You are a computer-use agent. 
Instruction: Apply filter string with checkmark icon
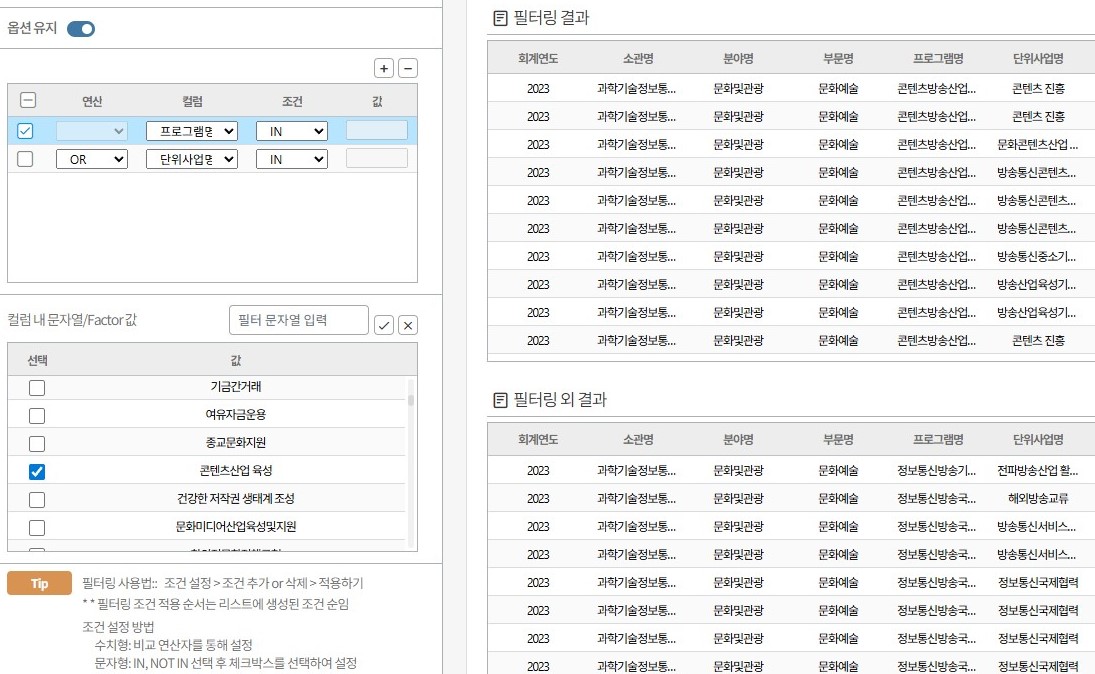click(384, 325)
